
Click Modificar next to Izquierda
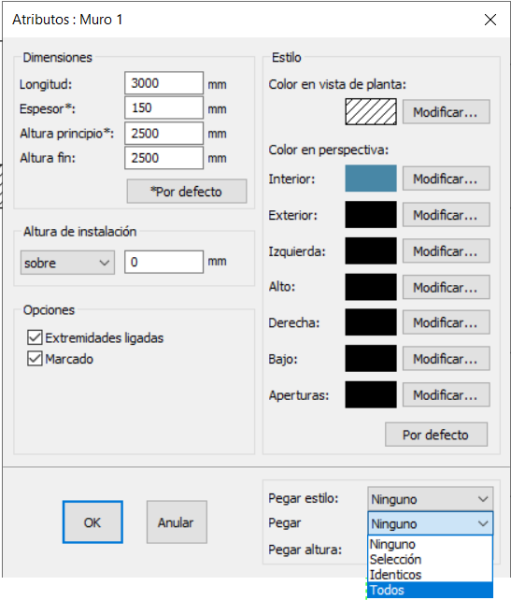click(x=446, y=251)
